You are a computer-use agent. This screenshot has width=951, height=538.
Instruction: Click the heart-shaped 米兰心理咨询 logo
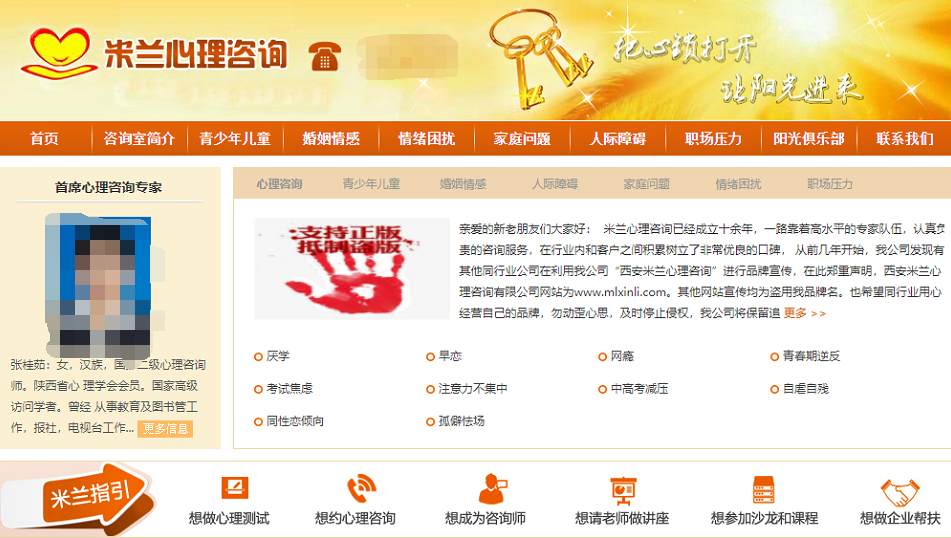(x=58, y=53)
